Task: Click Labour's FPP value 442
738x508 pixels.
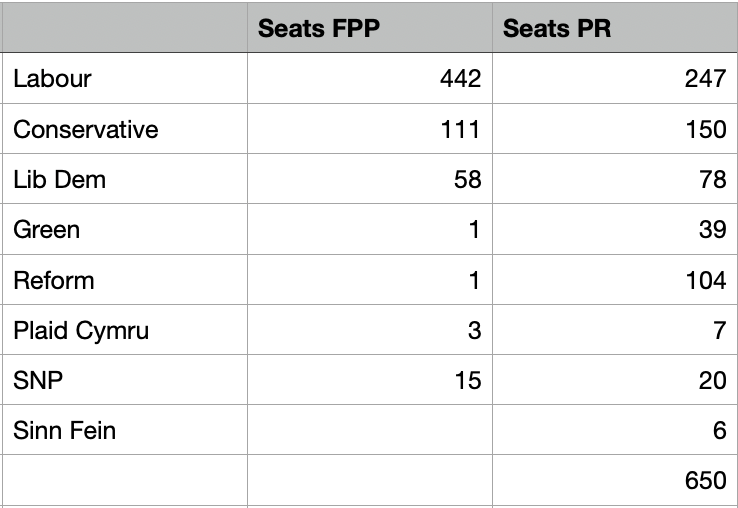Action: click(369, 79)
